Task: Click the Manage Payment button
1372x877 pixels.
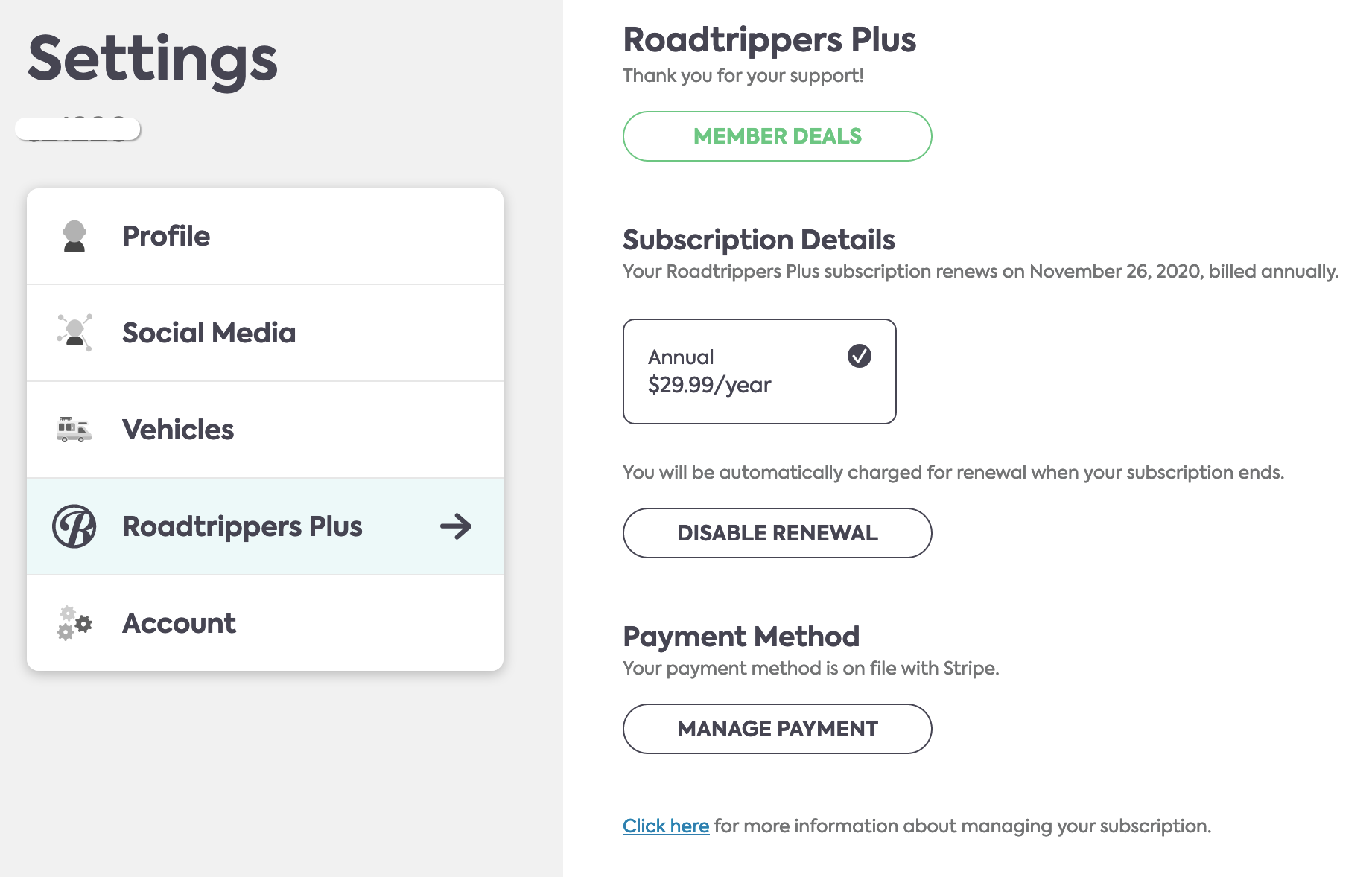Action: (778, 729)
